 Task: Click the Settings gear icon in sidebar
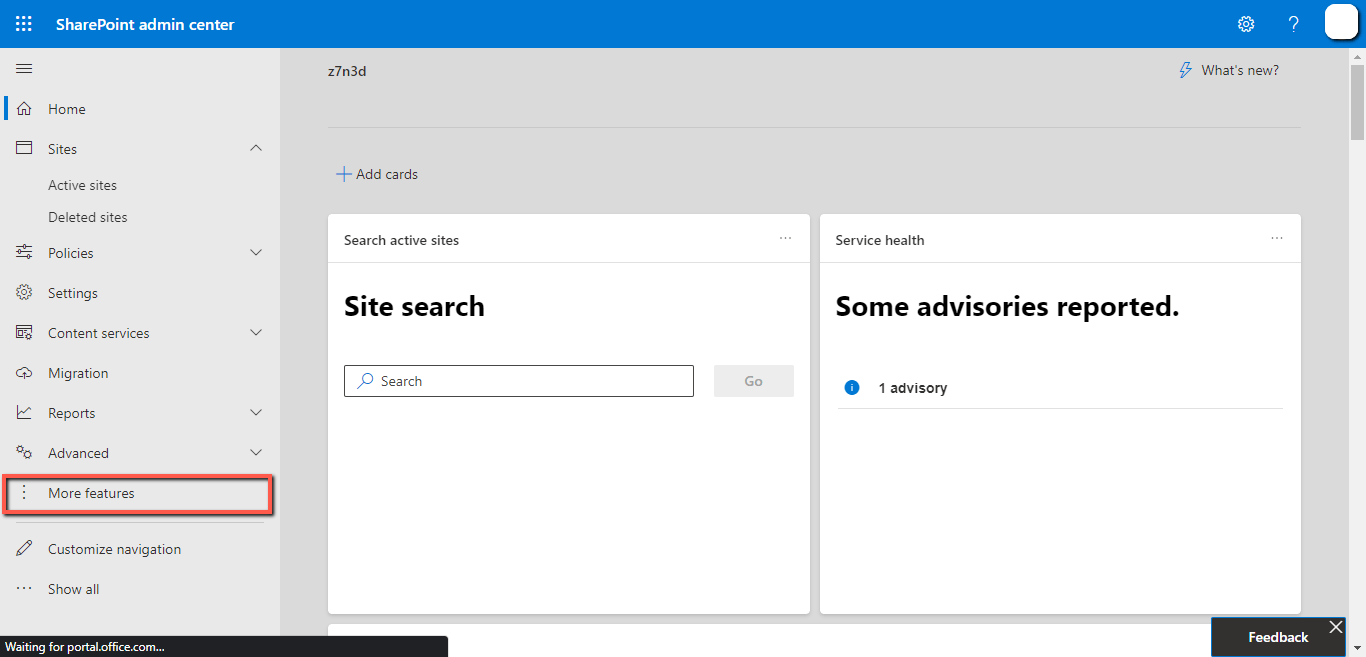point(24,293)
